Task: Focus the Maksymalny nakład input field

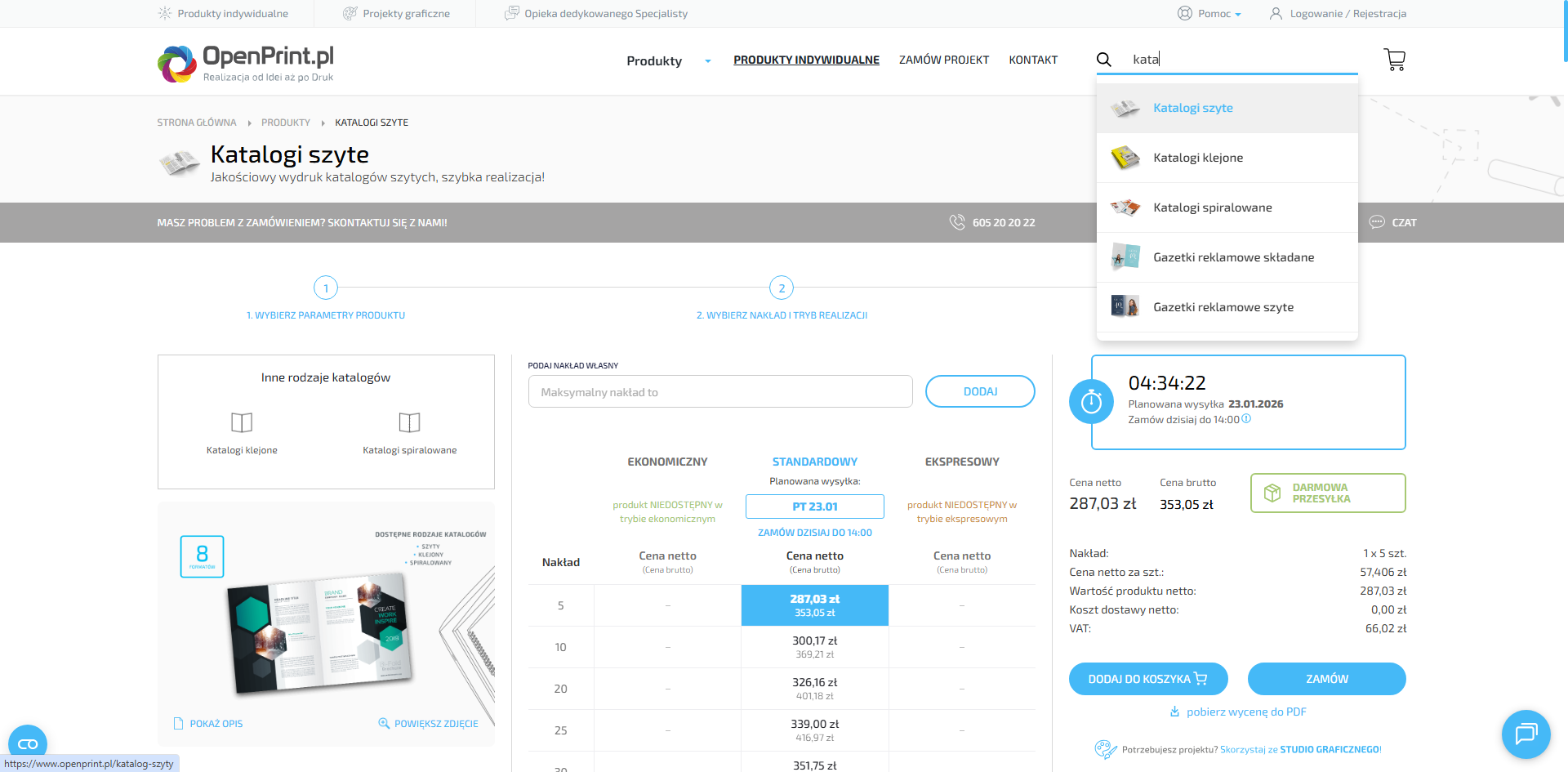Action: pyautogui.click(x=719, y=392)
